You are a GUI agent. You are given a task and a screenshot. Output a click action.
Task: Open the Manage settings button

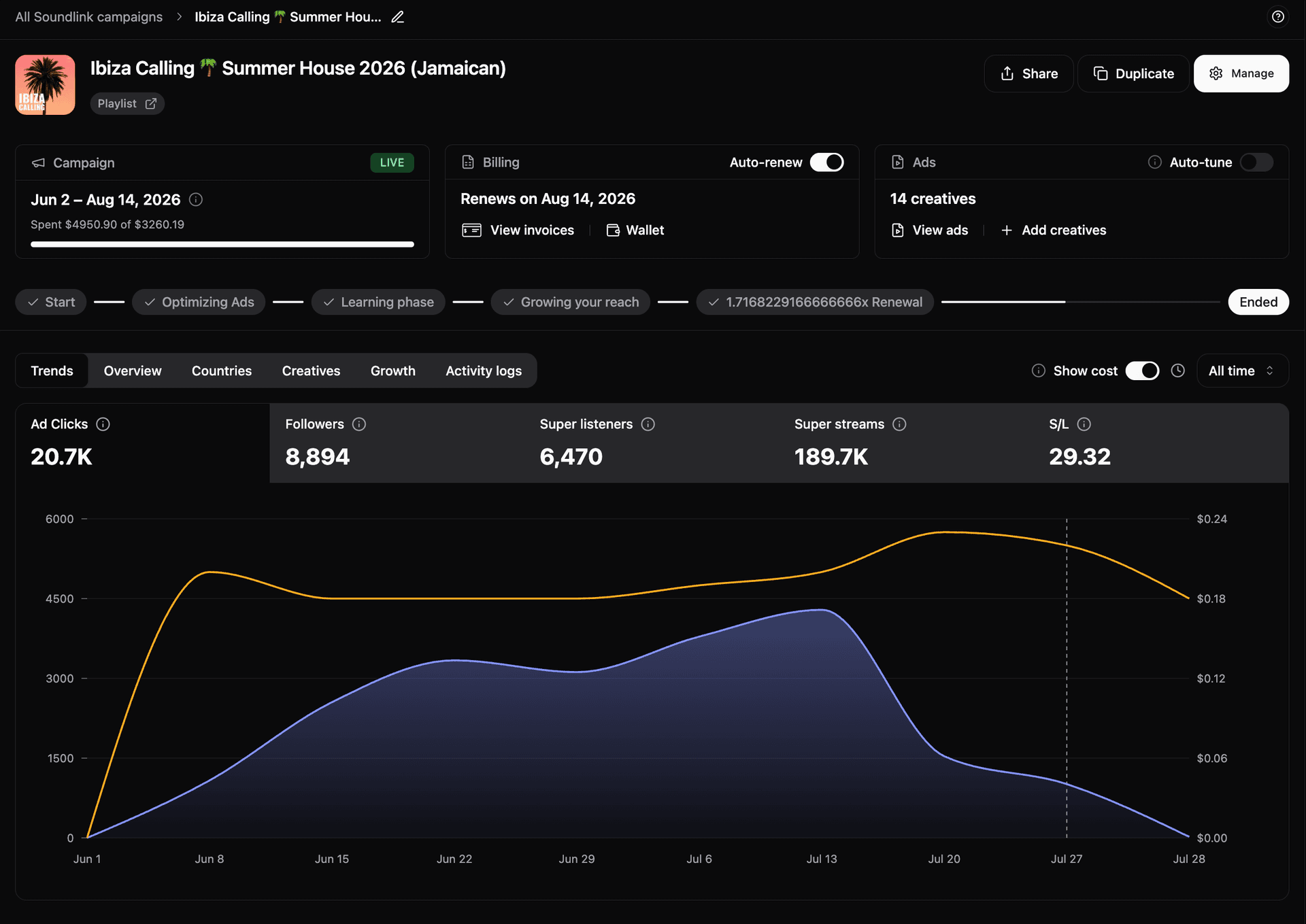[1241, 73]
